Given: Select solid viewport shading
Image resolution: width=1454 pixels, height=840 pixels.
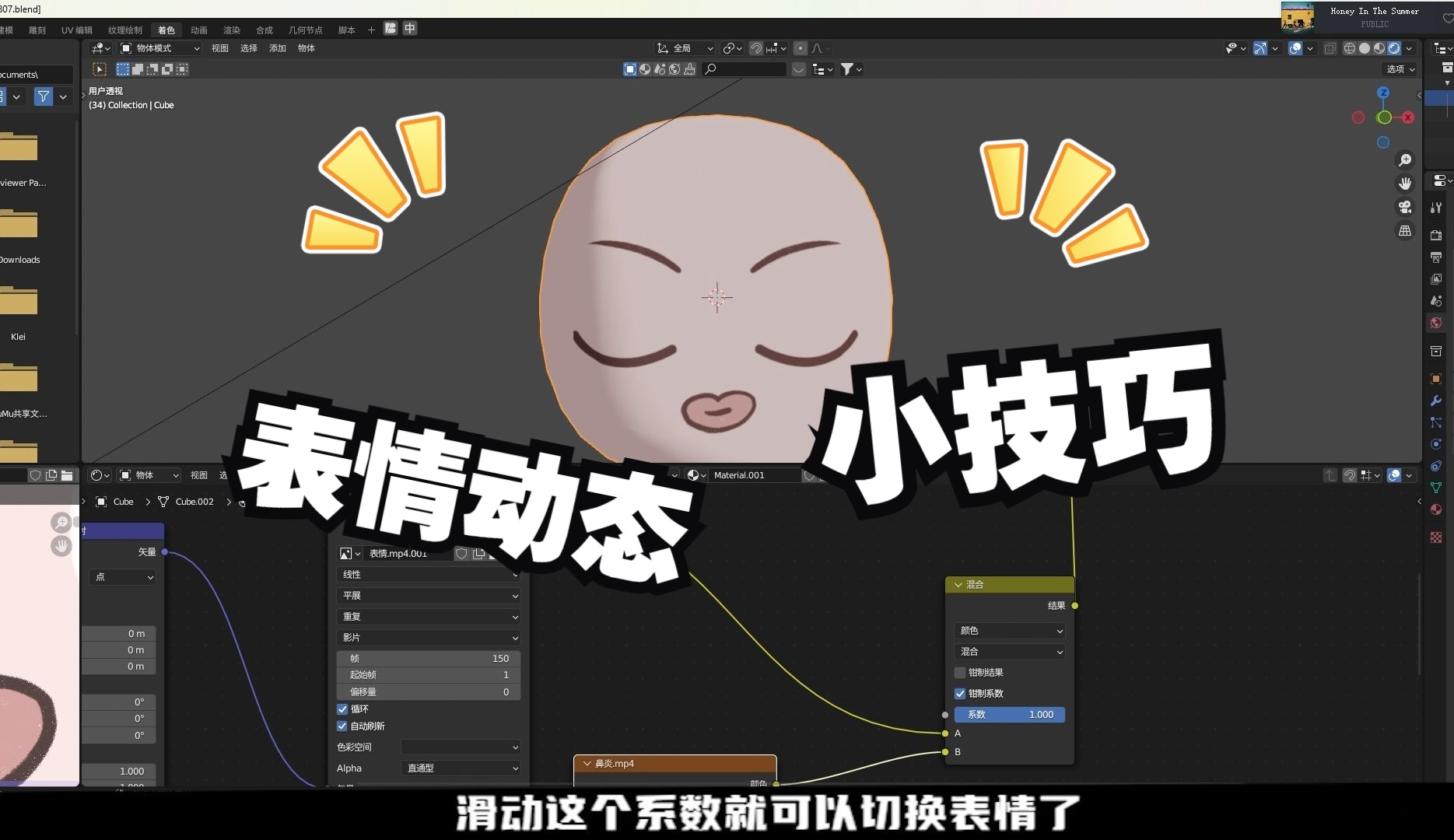Looking at the screenshot, I should (1365, 48).
